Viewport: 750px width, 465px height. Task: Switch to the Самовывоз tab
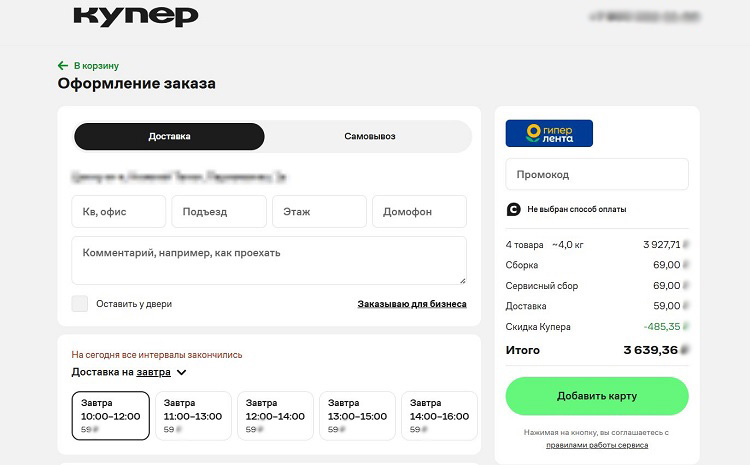(x=369, y=136)
